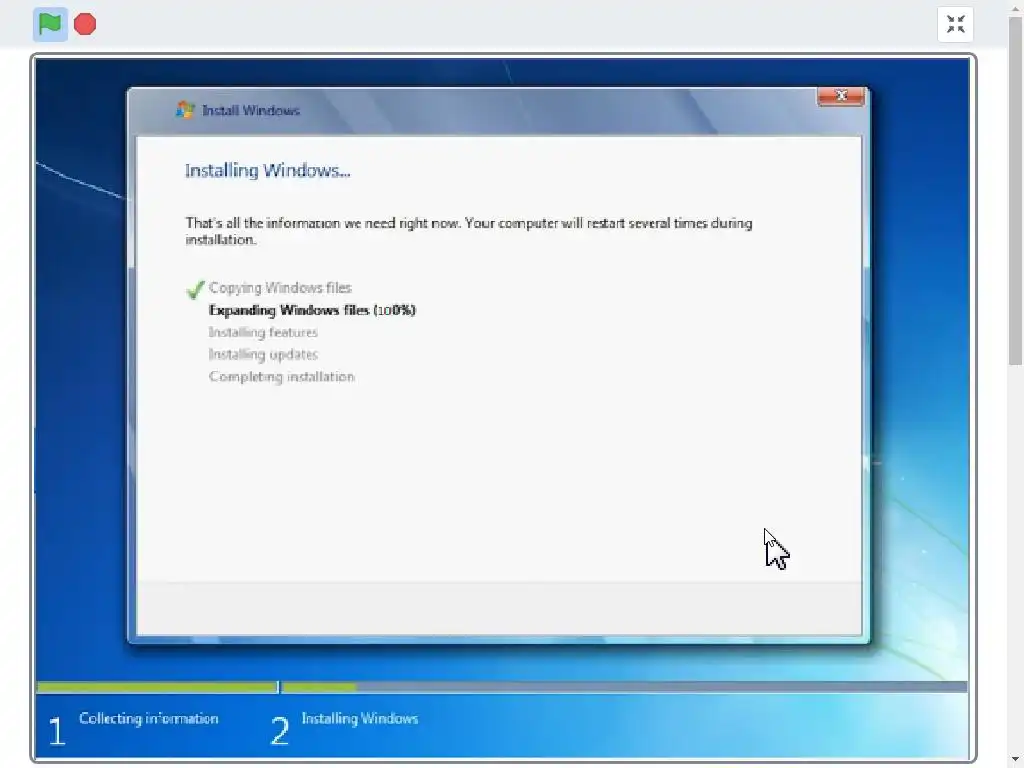Click the green flag start button
The image size is (1024, 768).
(x=50, y=24)
